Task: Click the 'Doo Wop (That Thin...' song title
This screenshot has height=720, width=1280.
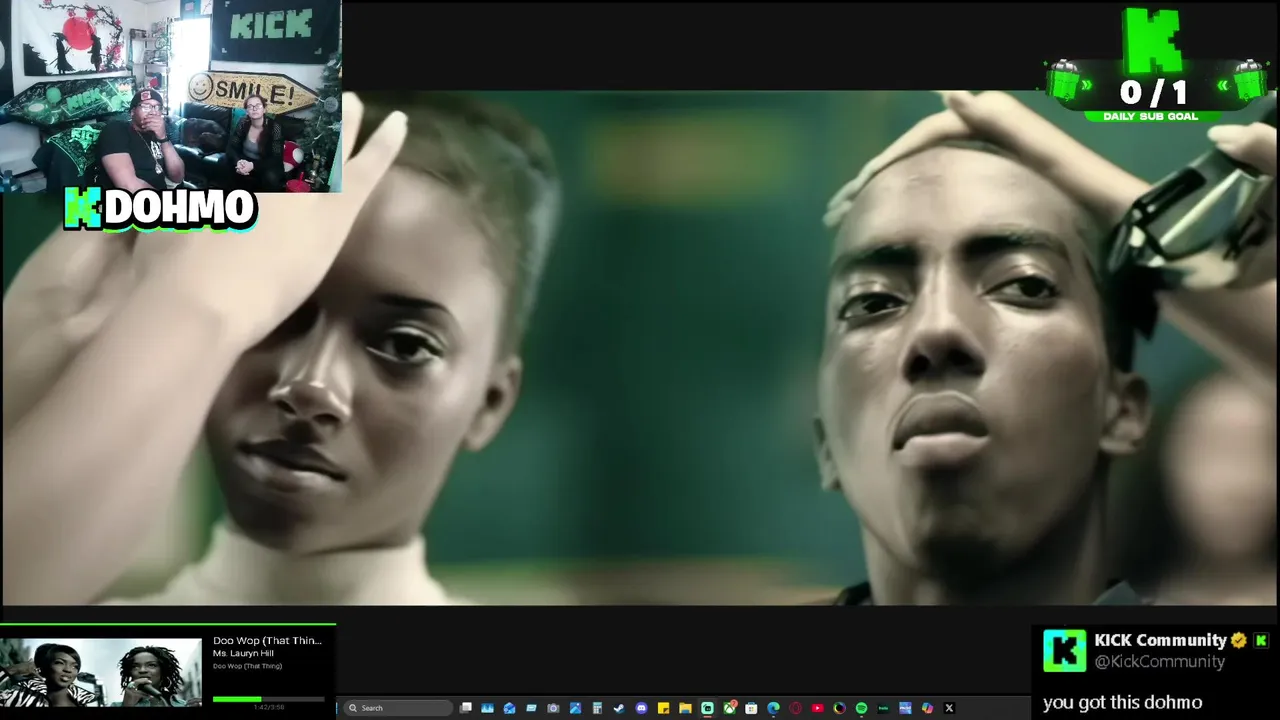Action: pos(267,640)
